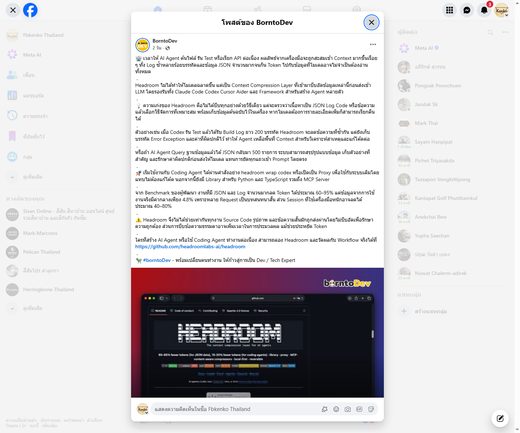Start new message with compose icon
The width and height of the screenshot is (520, 433).
[x=500, y=418]
